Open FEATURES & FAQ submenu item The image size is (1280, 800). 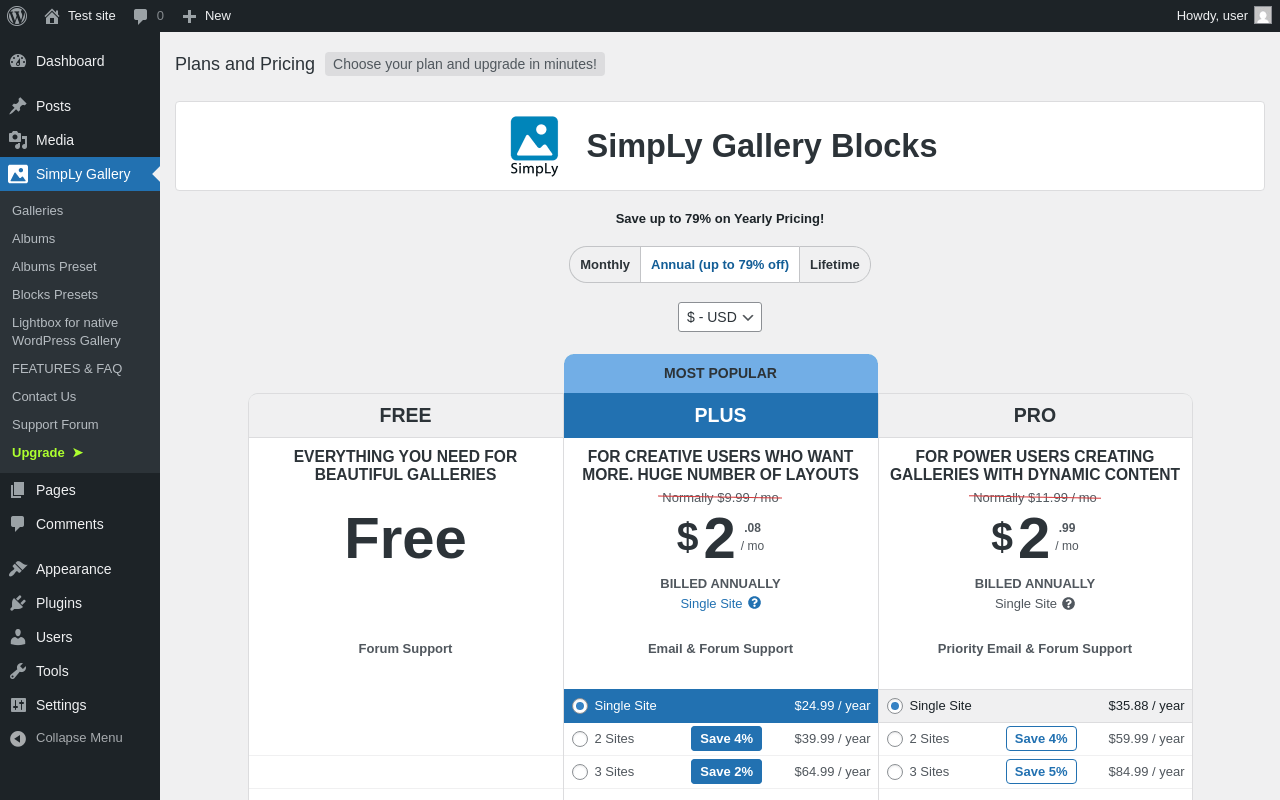80,369
